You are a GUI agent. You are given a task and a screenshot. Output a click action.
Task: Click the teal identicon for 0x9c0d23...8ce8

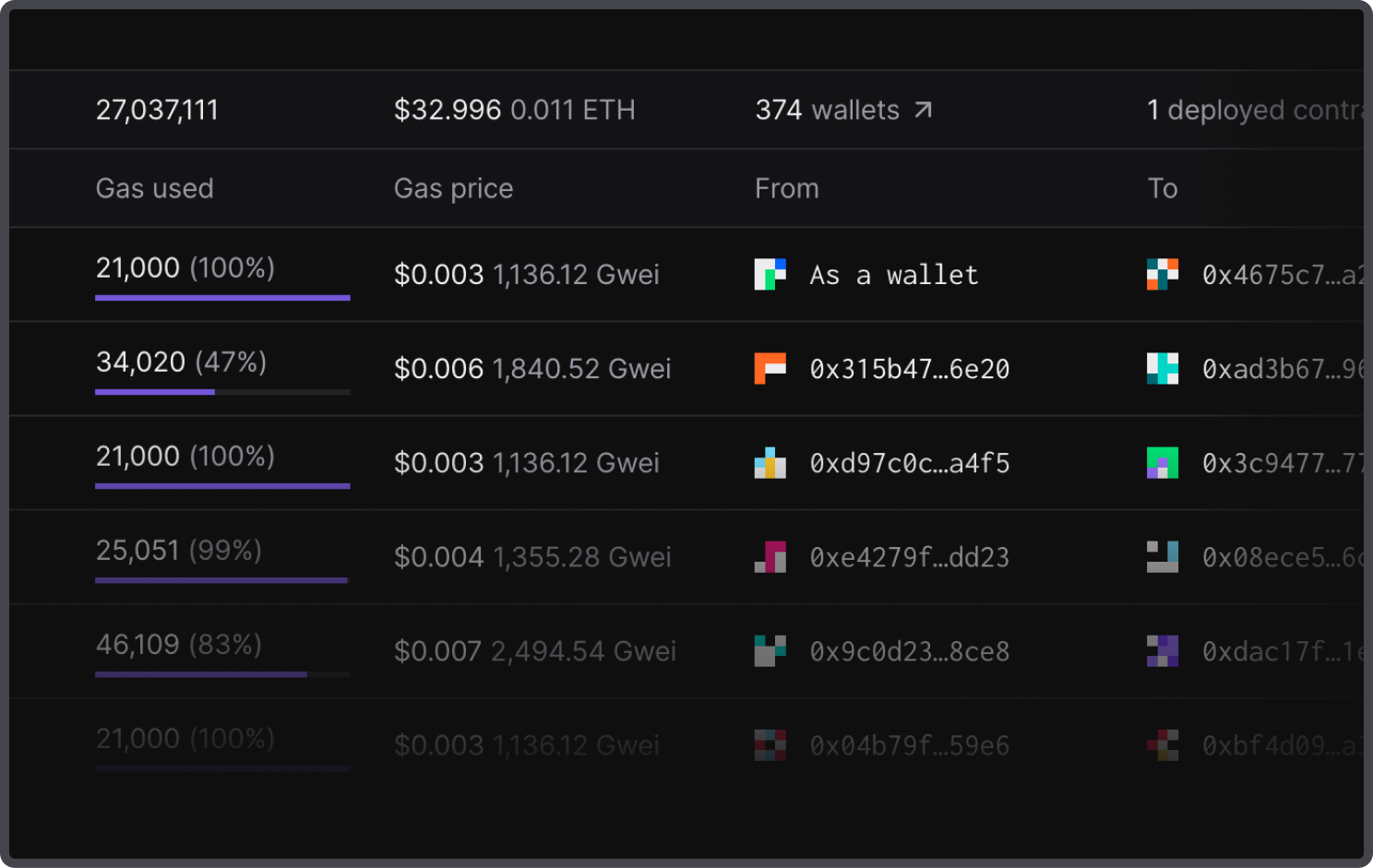(x=770, y=651)
